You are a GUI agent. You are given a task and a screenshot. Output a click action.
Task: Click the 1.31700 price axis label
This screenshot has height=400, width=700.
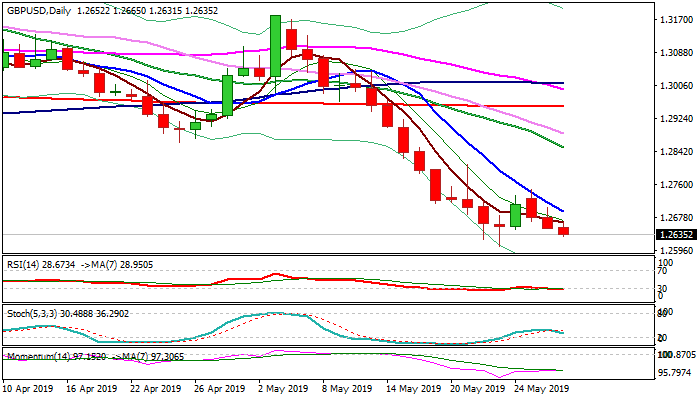click(675, 20)
